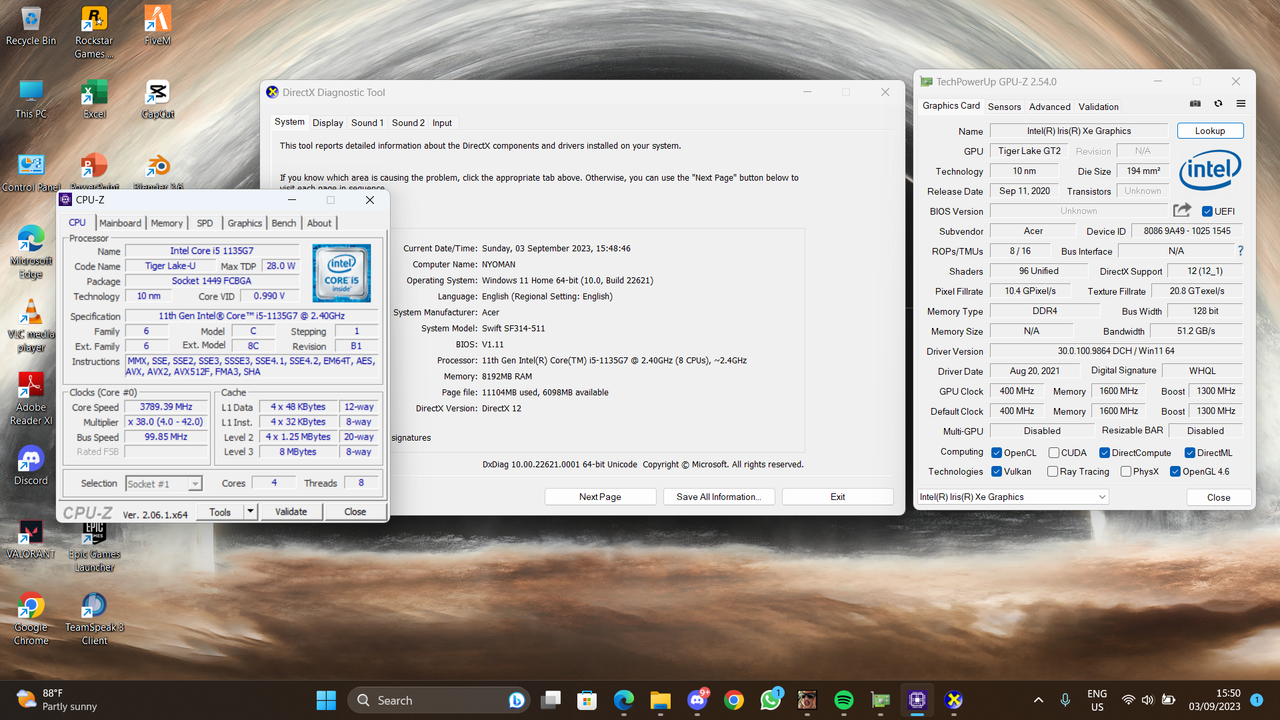
Task: Open the Socket #1 selection dropdown in CPU-Z
Action: 164,484
